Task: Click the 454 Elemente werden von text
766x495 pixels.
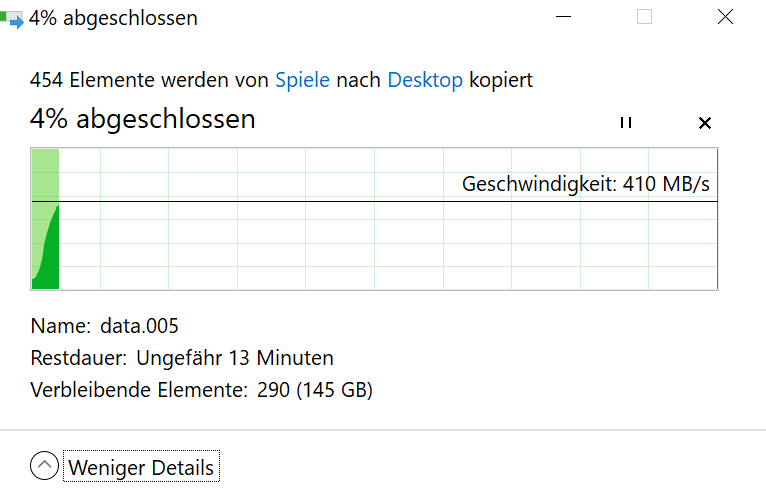Action: [149, 80]
